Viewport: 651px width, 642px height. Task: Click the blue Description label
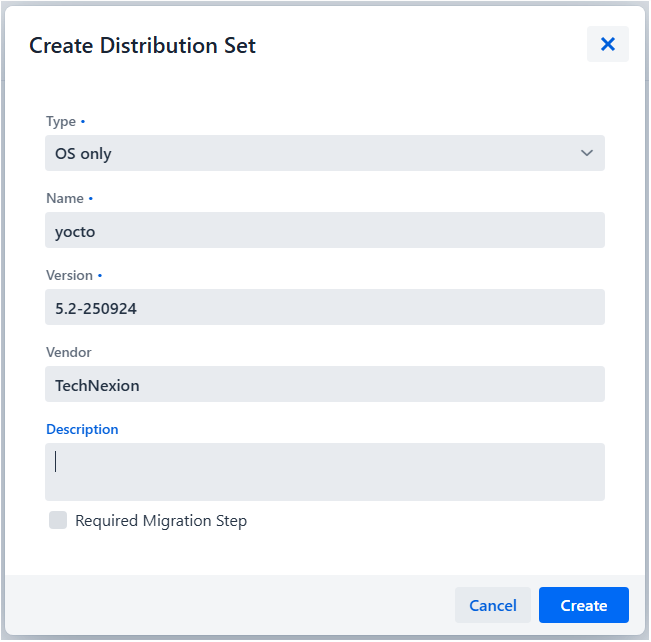click(x=82, y=429)
